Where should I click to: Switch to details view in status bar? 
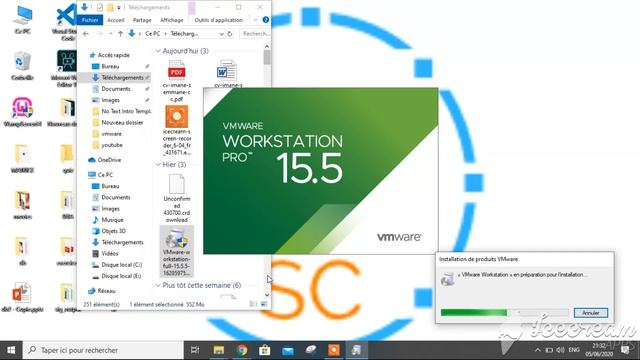click(x=253, y=304)
